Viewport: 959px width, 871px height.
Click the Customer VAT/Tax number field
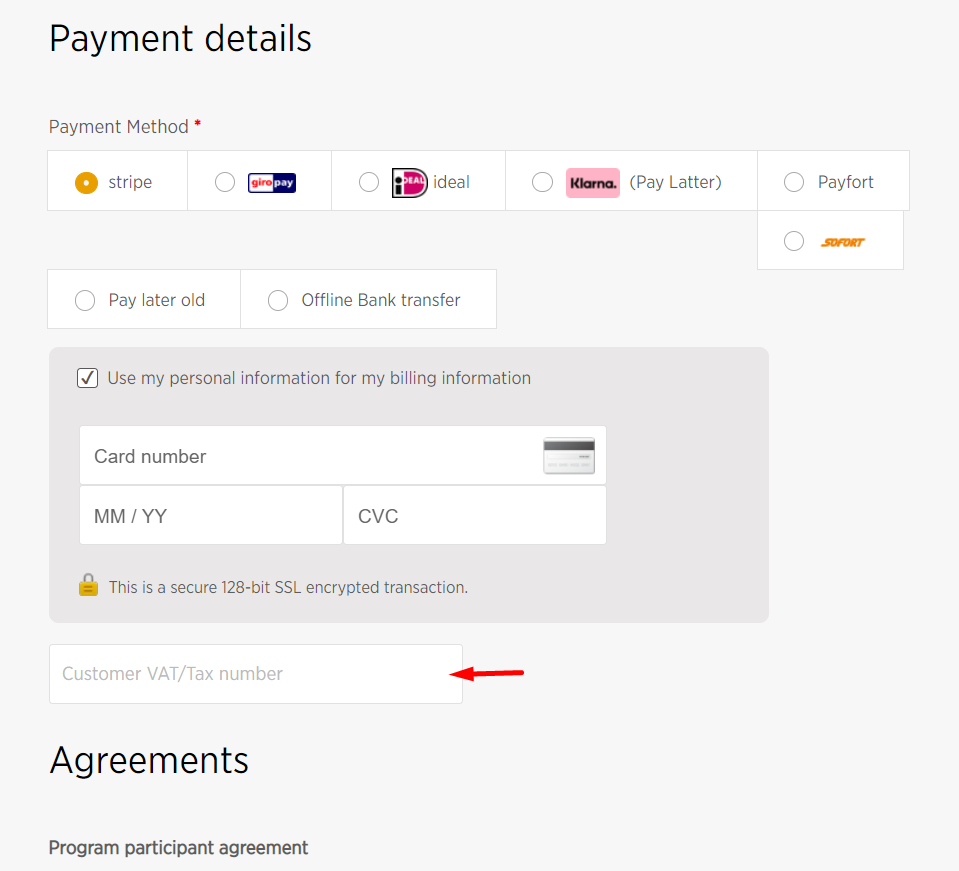[256, 673]
